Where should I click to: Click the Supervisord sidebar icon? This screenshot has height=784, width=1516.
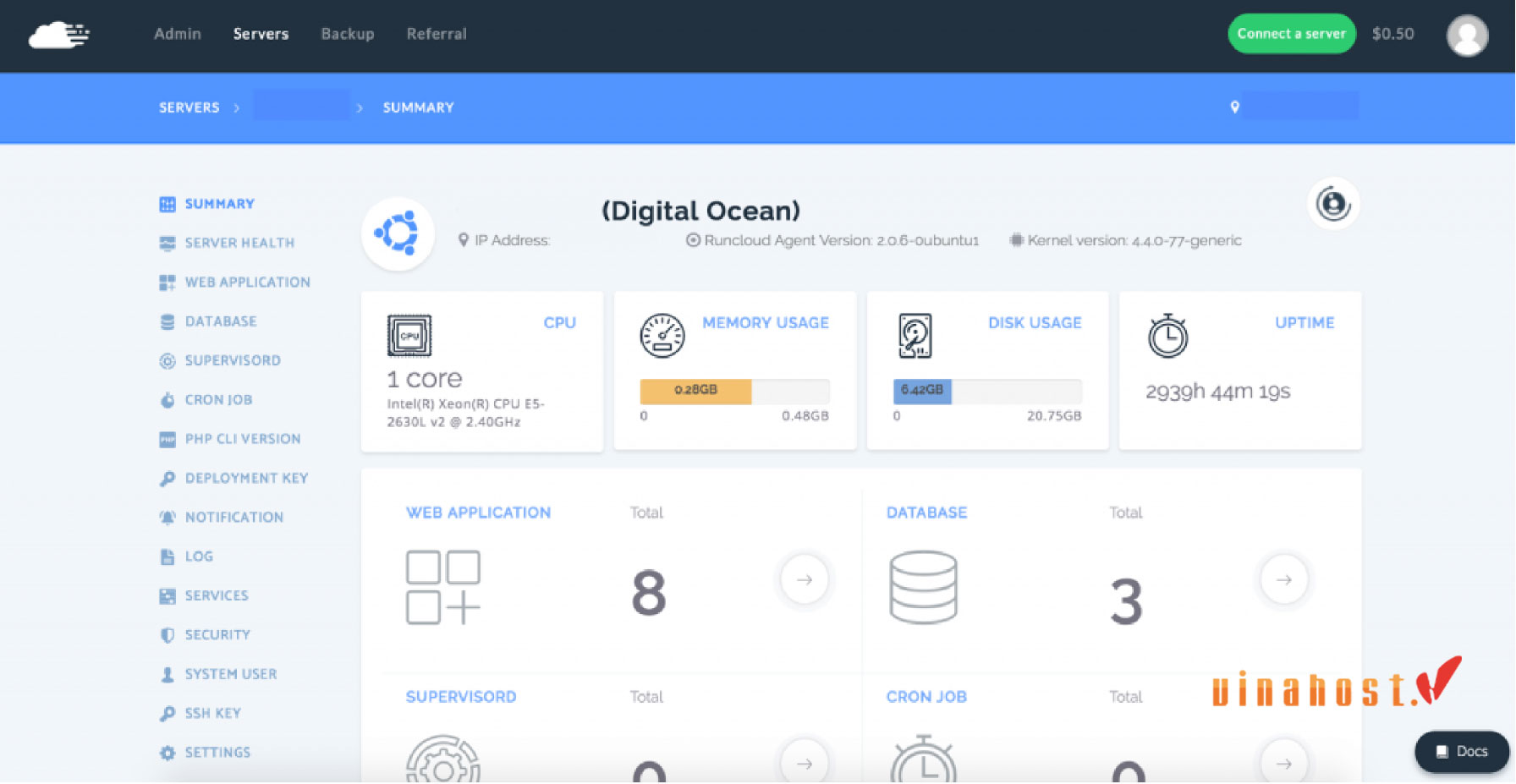coord(168,361)
